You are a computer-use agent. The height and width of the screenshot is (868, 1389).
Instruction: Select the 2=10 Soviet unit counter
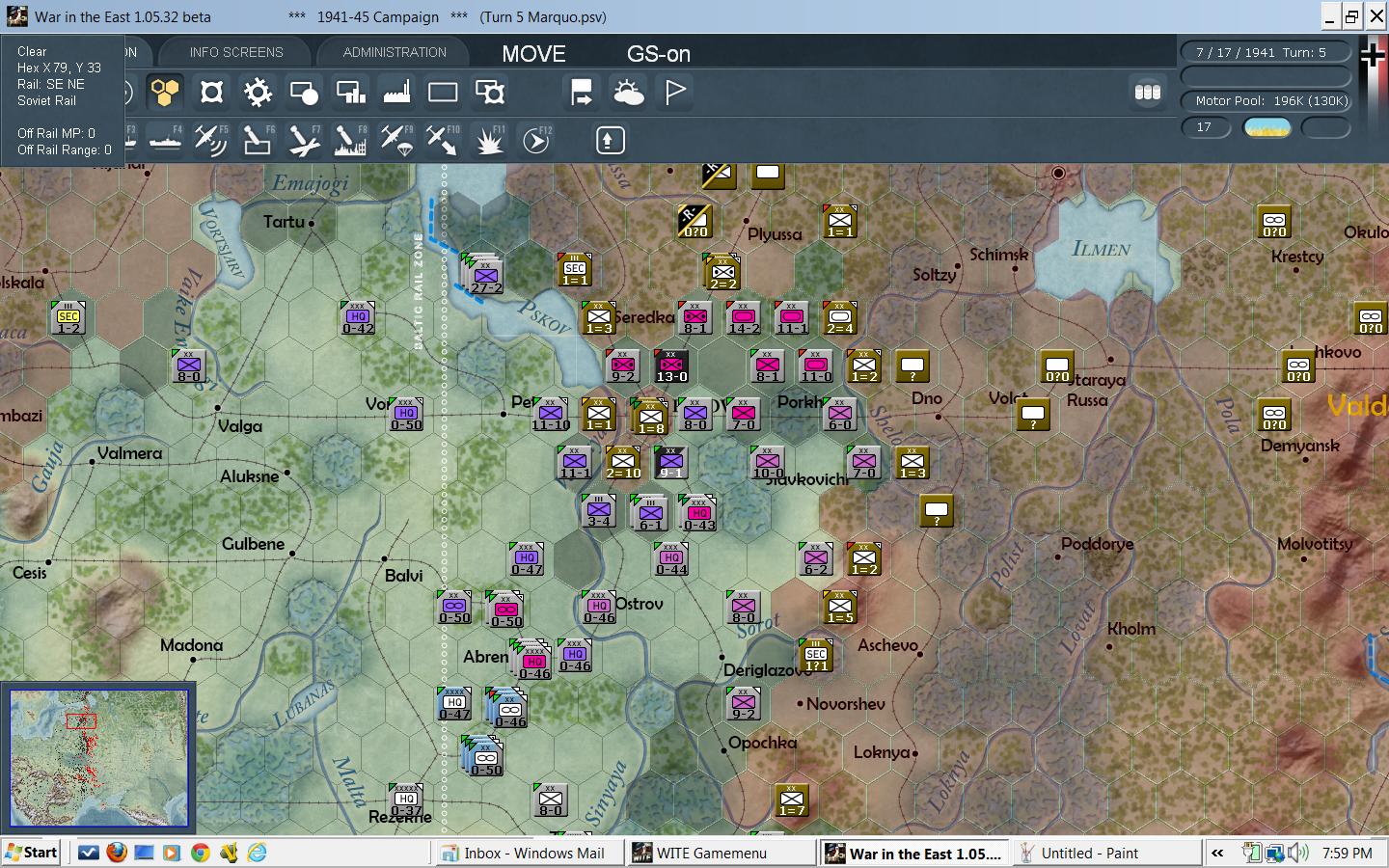pos(623,463)
